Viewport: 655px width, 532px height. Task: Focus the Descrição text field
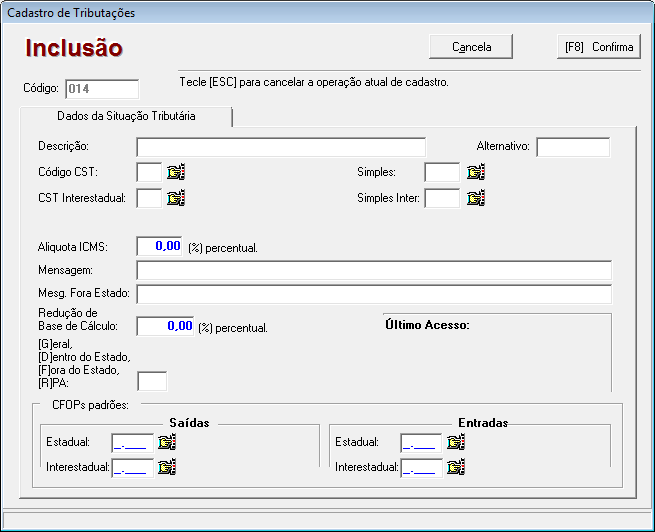tap(281, 148)
